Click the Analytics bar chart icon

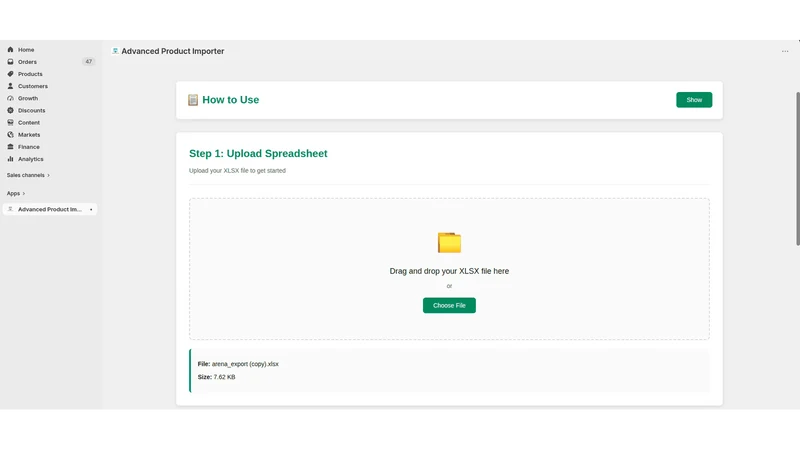(x=10, y=159)
